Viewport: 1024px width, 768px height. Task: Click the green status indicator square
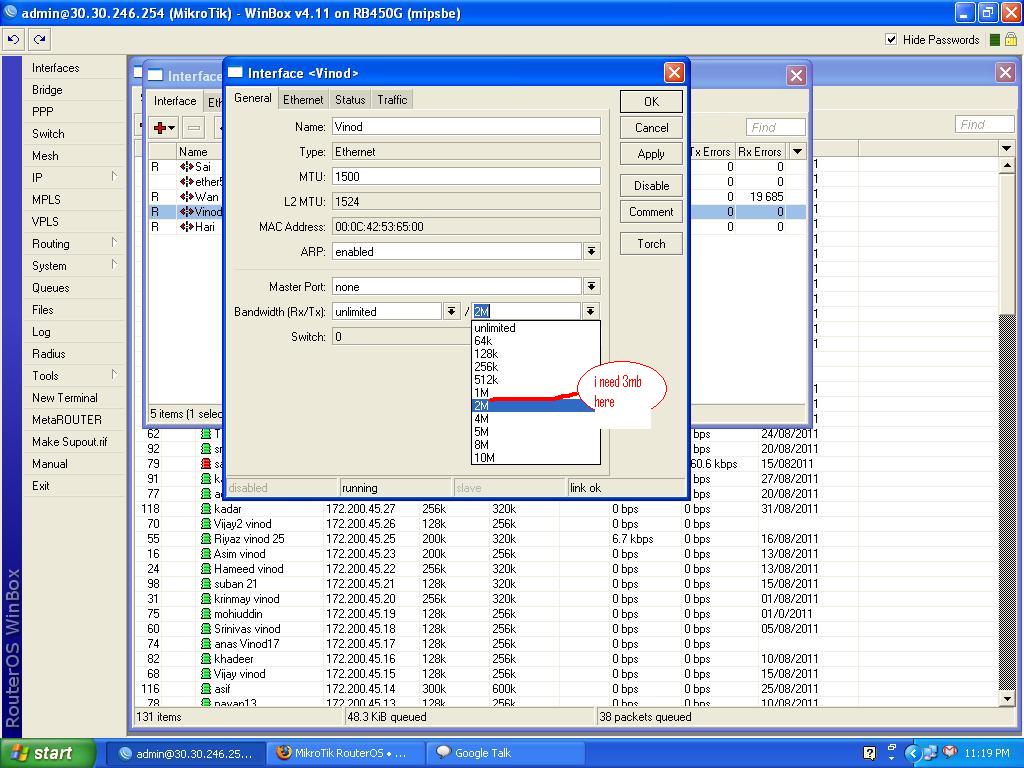[x=995, y=40]
